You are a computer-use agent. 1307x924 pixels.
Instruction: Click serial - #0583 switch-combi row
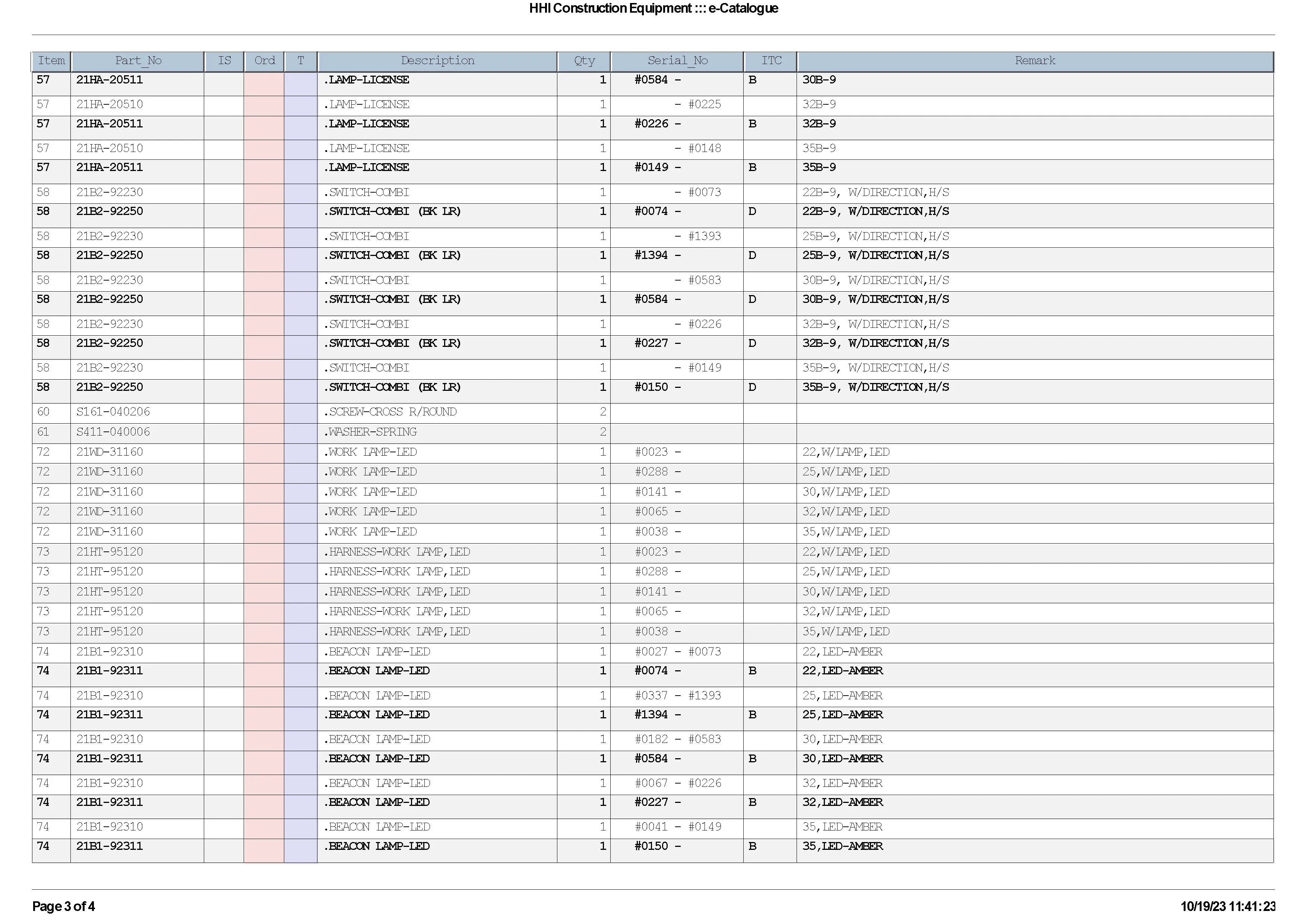tap(697, 281)
